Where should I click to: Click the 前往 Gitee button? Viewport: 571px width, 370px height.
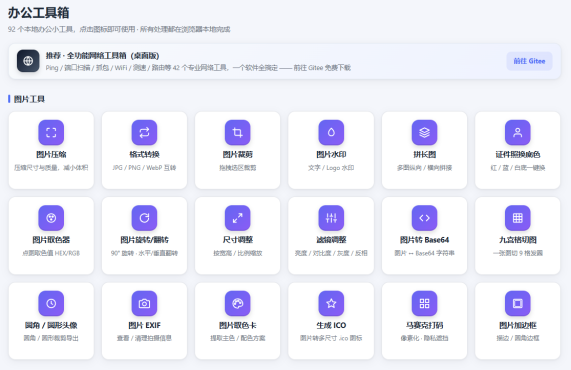(x=529, y=61)
